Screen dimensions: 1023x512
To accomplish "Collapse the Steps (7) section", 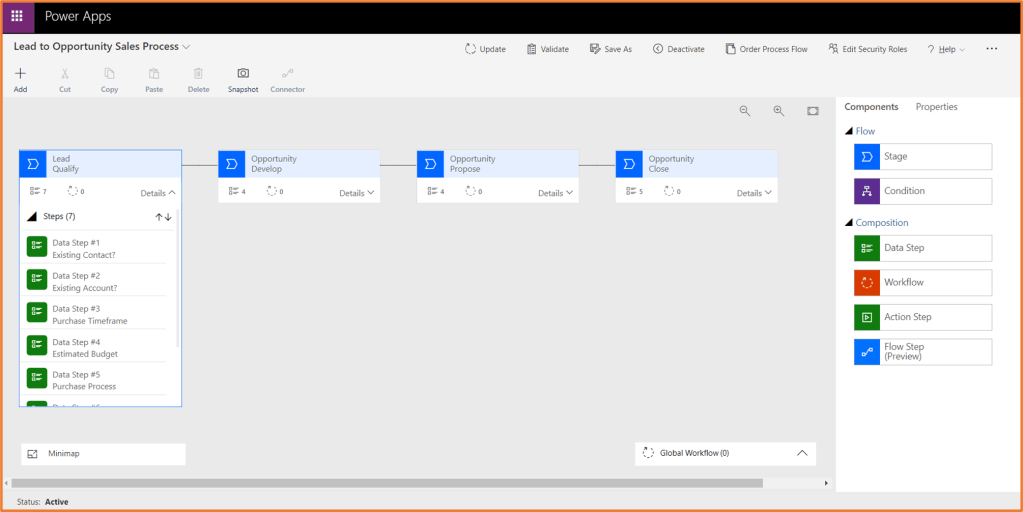I will [32, 217].
